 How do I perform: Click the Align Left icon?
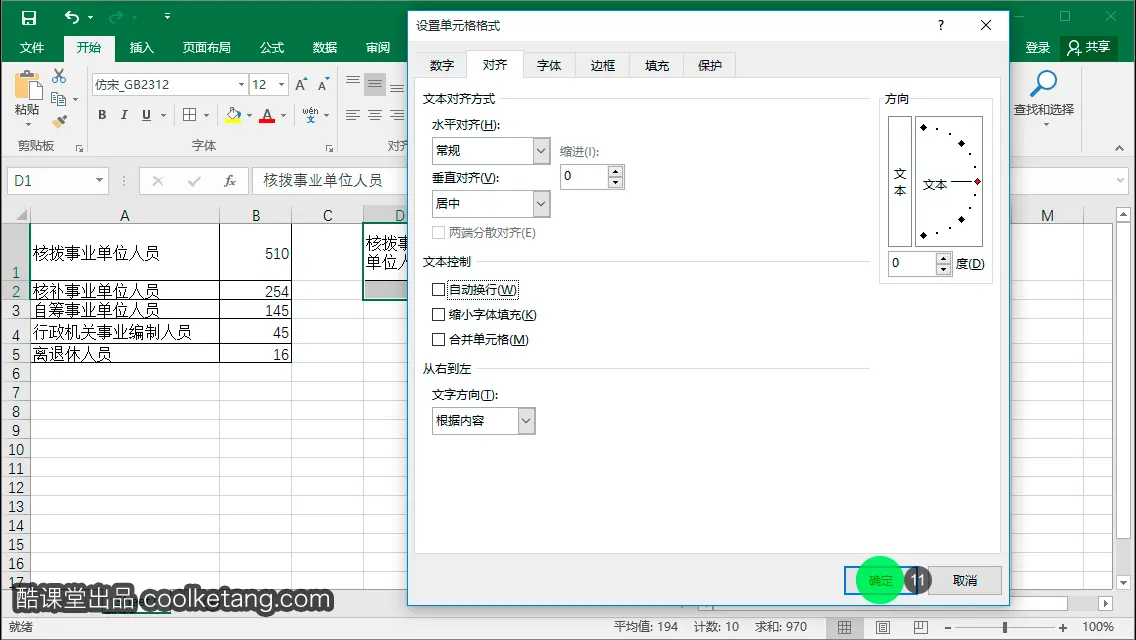pyautogui.click(x=353, y=115)
